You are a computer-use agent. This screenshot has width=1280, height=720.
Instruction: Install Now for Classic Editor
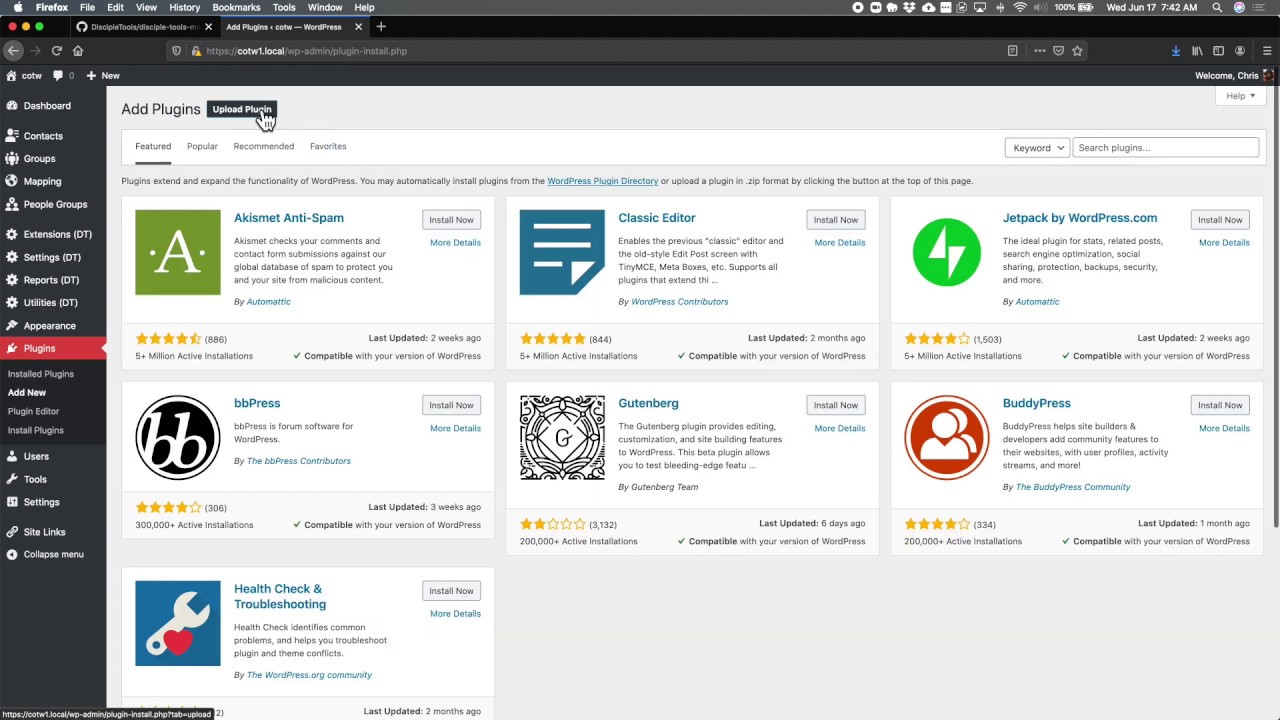pos(836,220)
